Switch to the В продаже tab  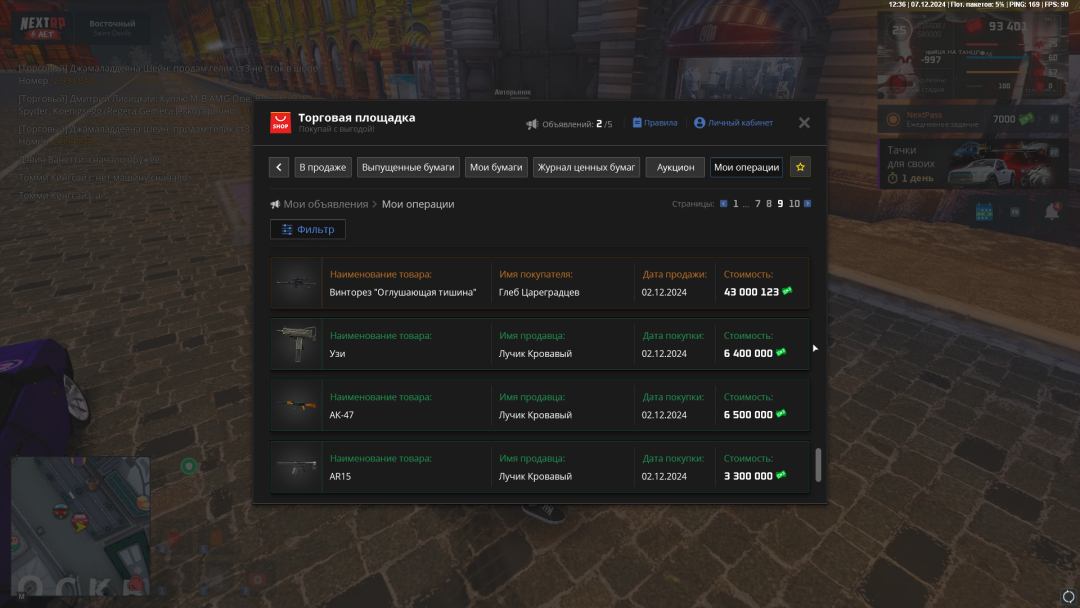322,167
